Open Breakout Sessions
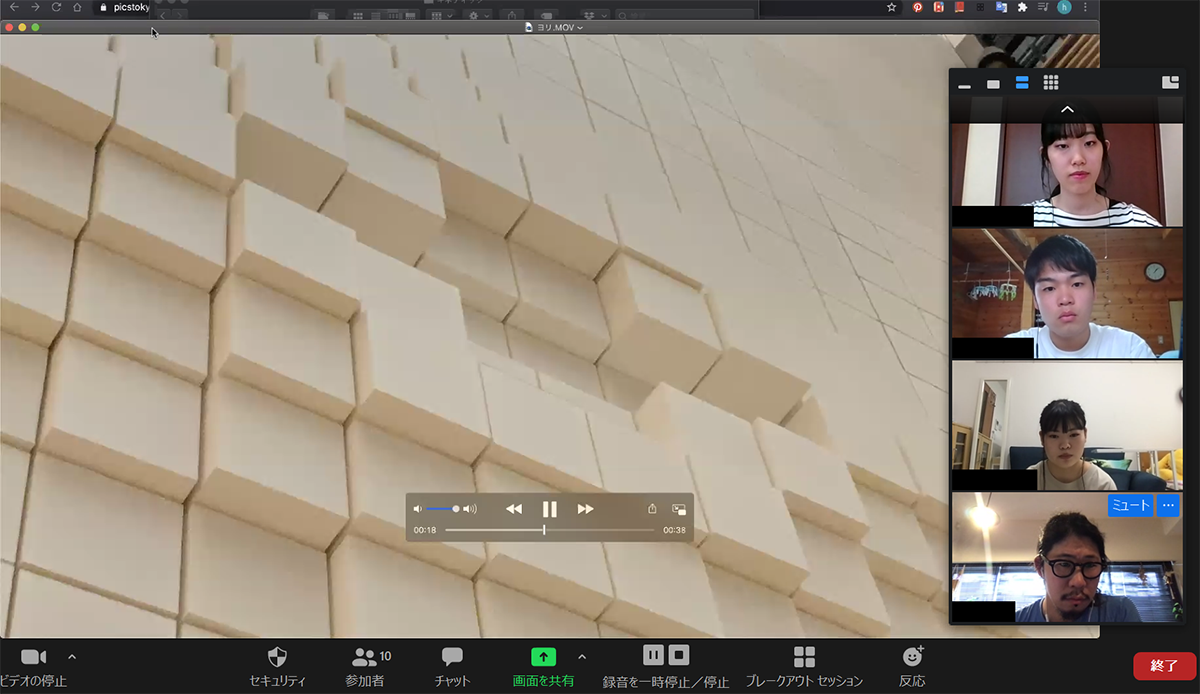The height and width of the screenshot is (694, 1200). tap(804, 657)
